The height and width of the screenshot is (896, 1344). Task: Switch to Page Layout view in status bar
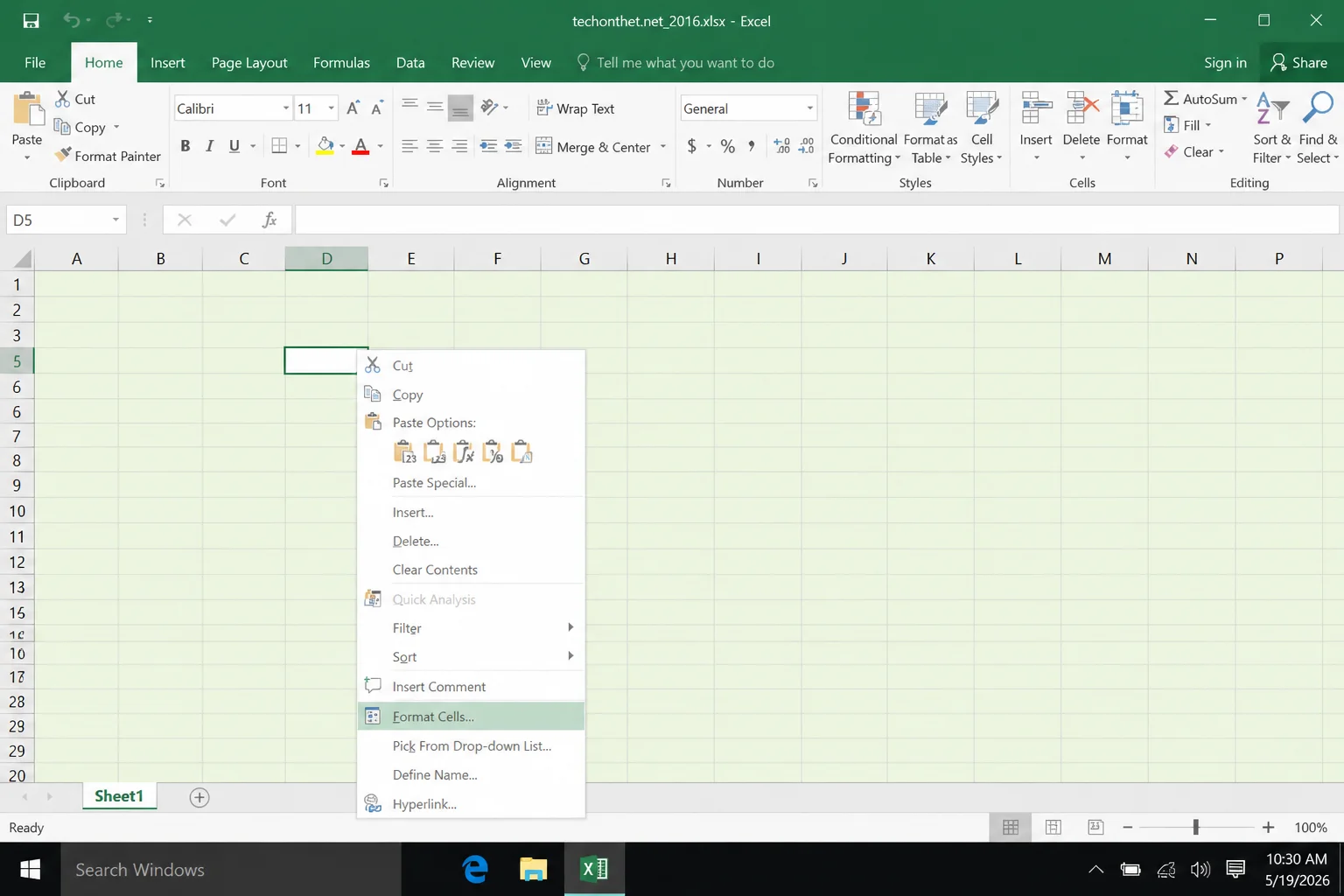pyautogui.click(x=1053, y=827)
